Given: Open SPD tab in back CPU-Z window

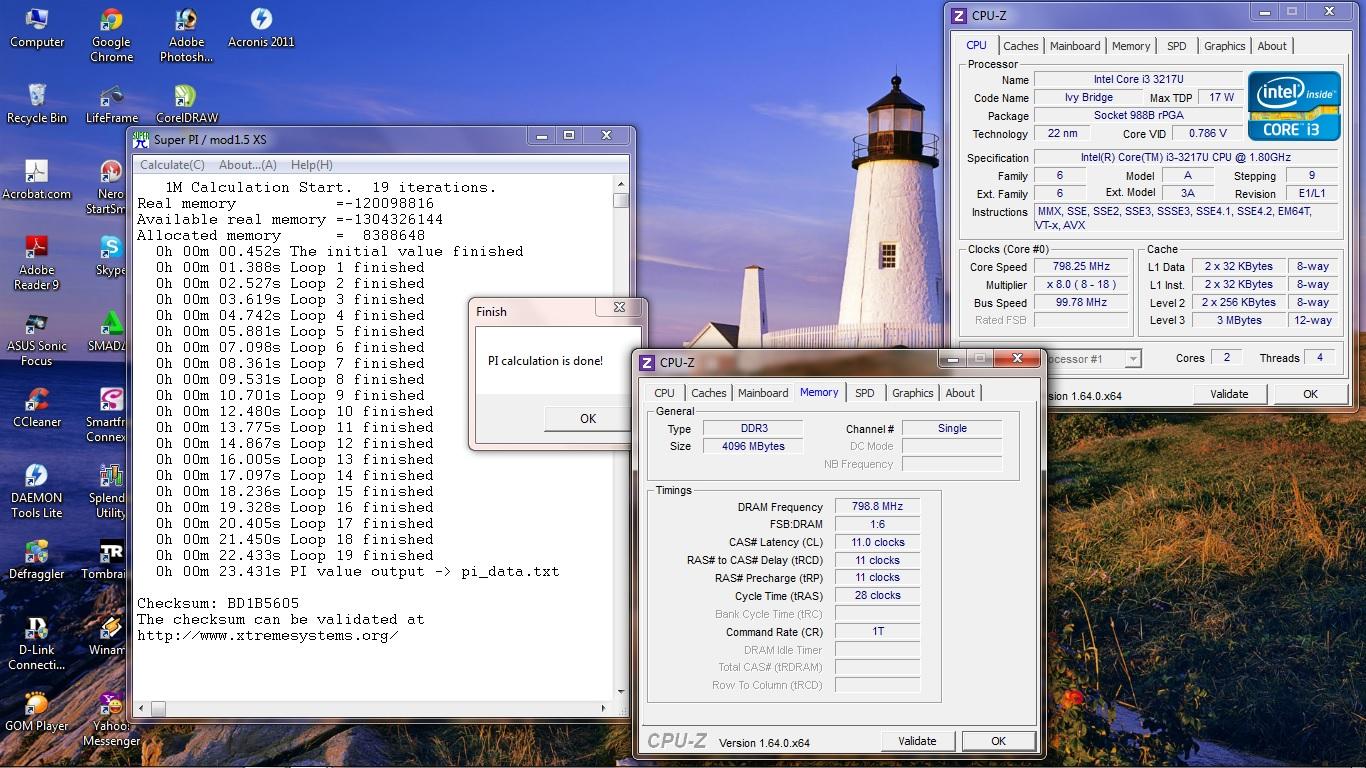Looking at the screenshot, I should [1177, 46].
